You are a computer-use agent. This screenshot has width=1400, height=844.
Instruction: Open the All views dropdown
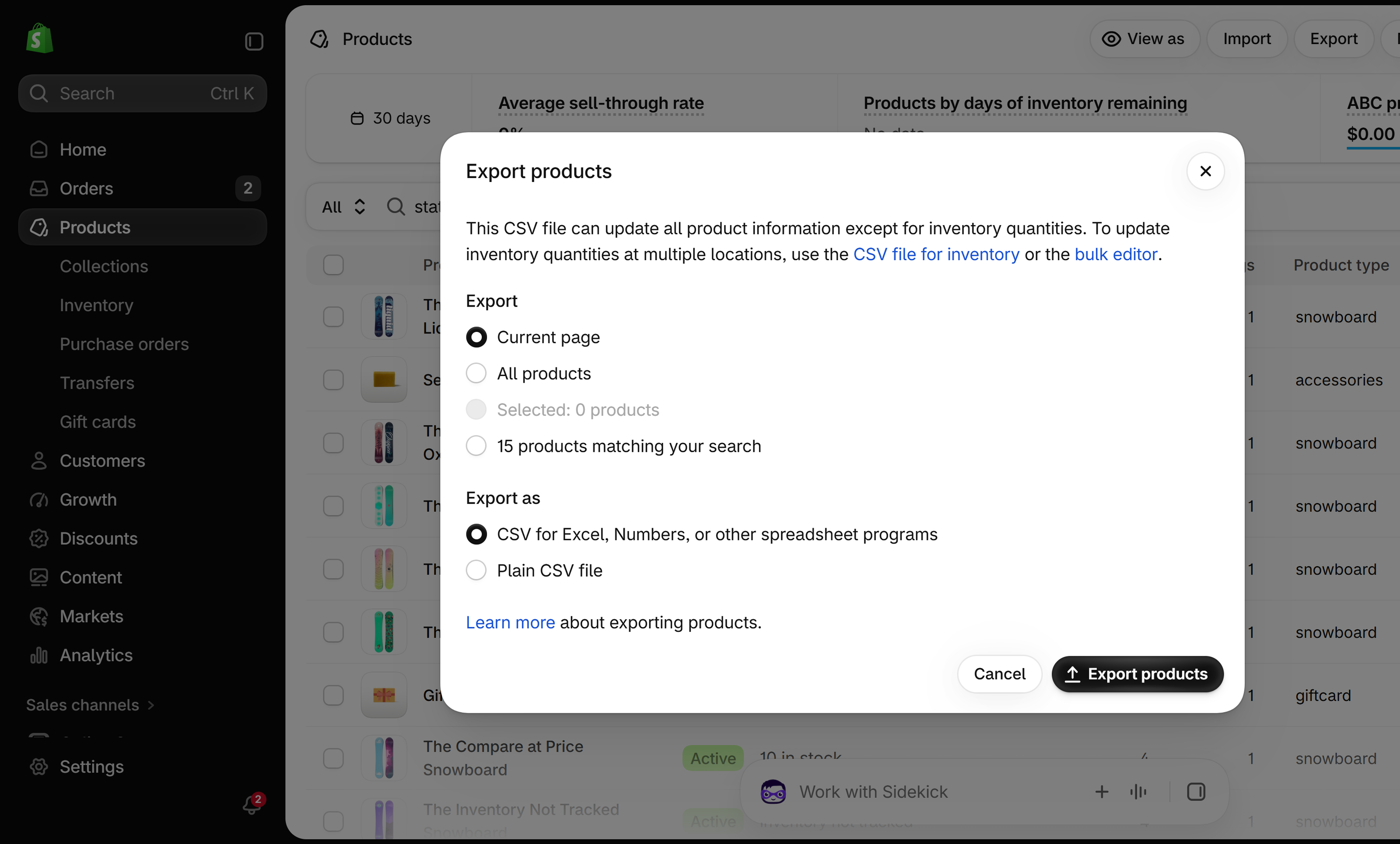click(343, 207)
